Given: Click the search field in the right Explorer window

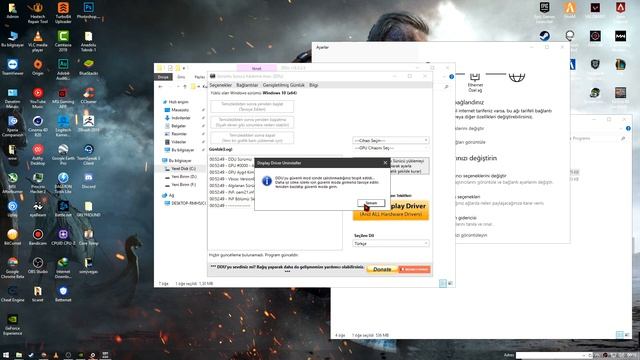Looking at the screenshot, I should pos(598,139).
